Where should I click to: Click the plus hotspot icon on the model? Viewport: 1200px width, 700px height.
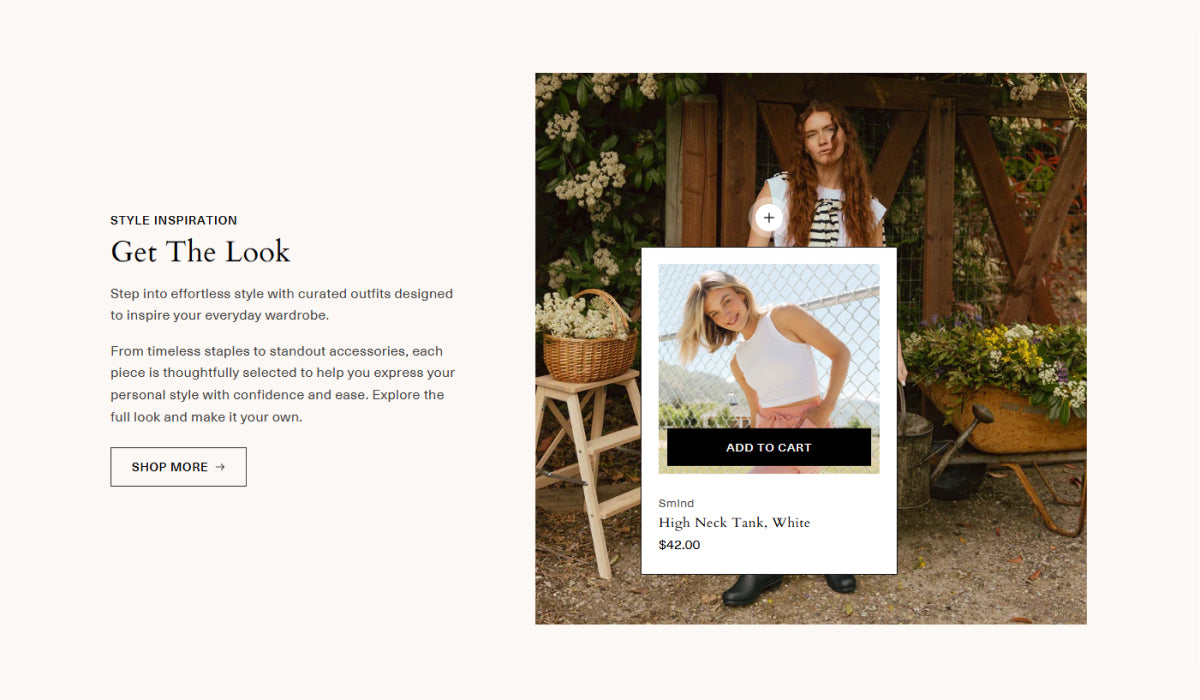click(768, 218)
